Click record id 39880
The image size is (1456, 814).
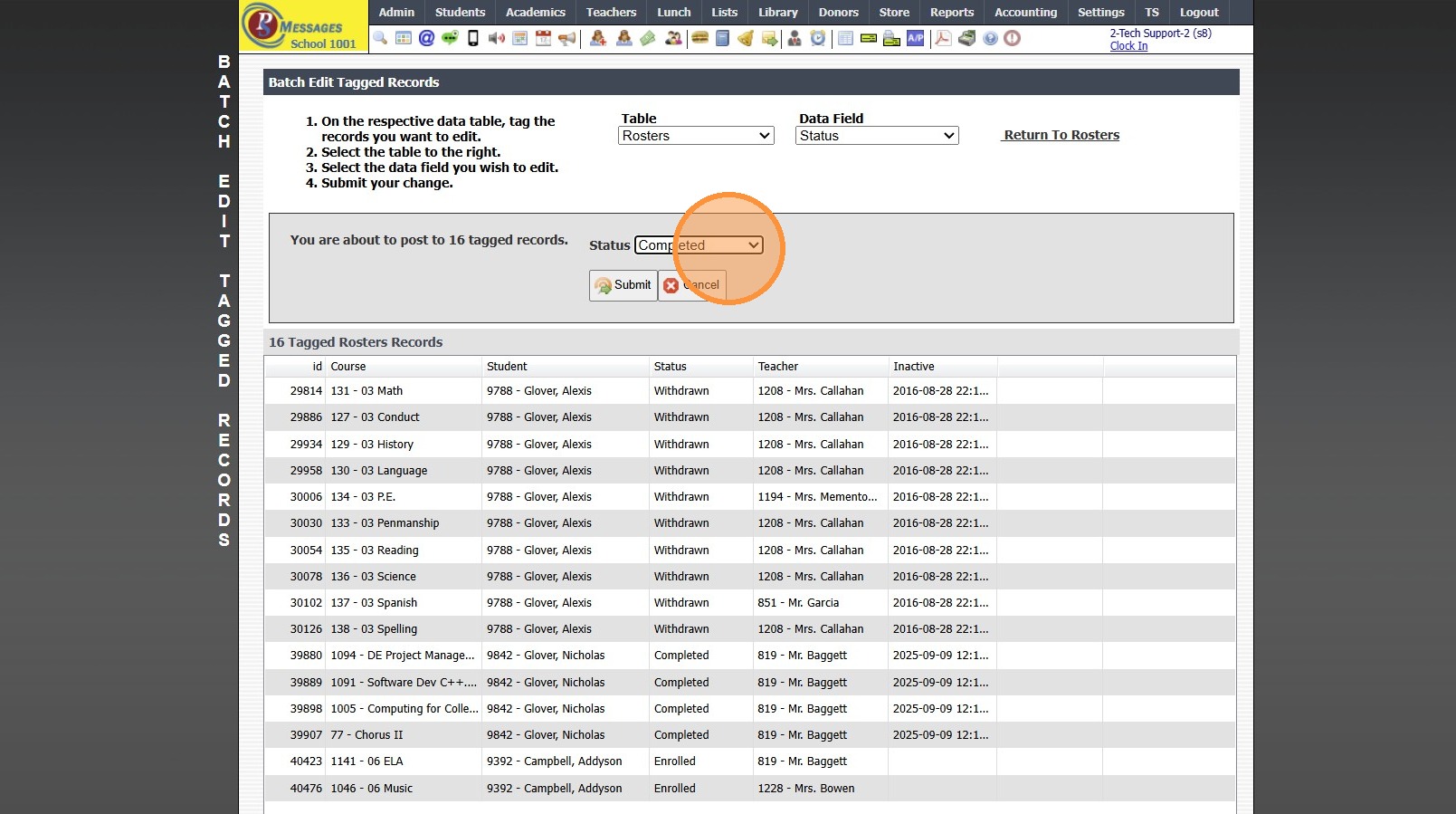(306, 656)
